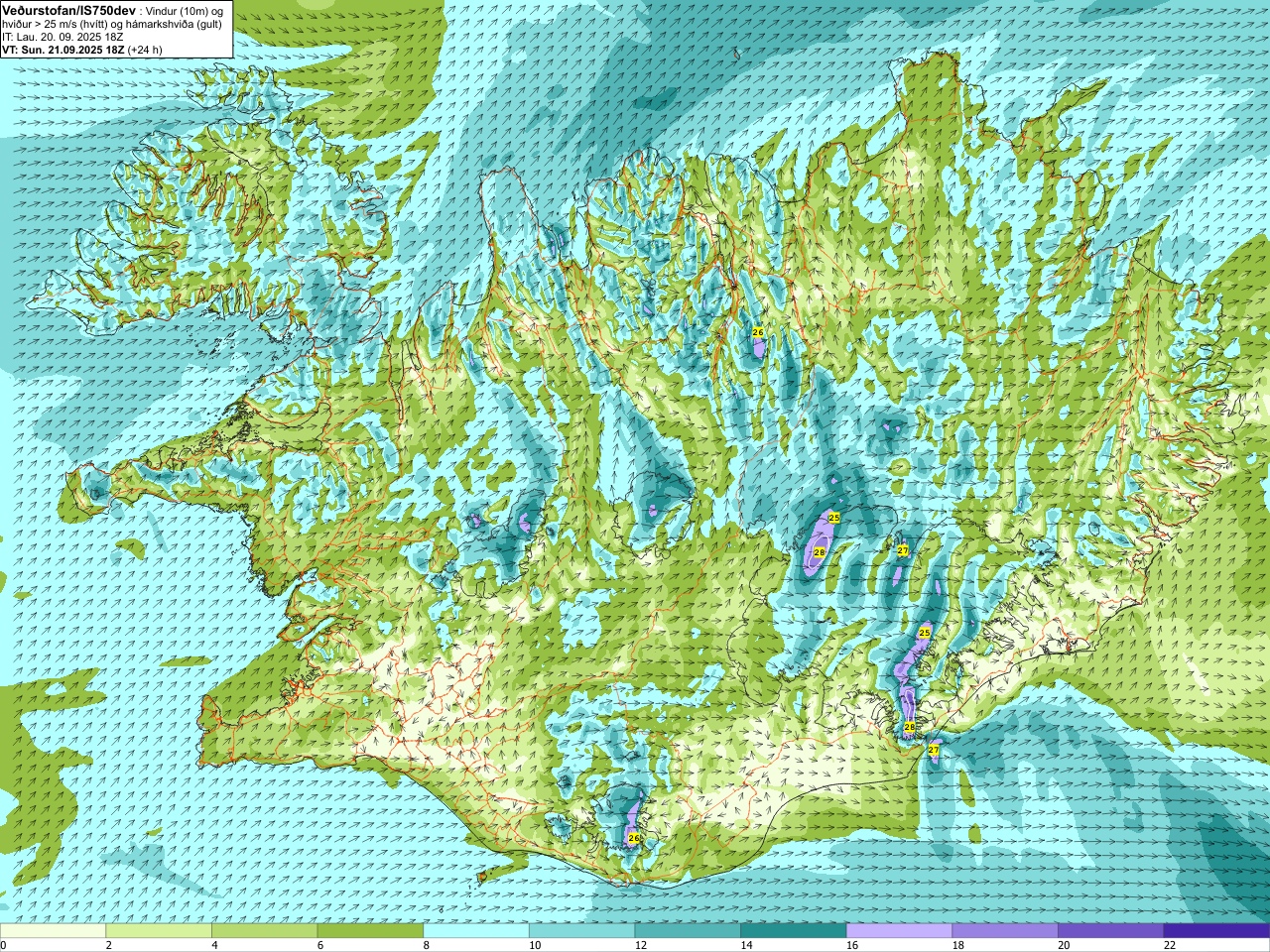Select the olive green 6–8 m/s legend swatch

(x=370, y=931)
